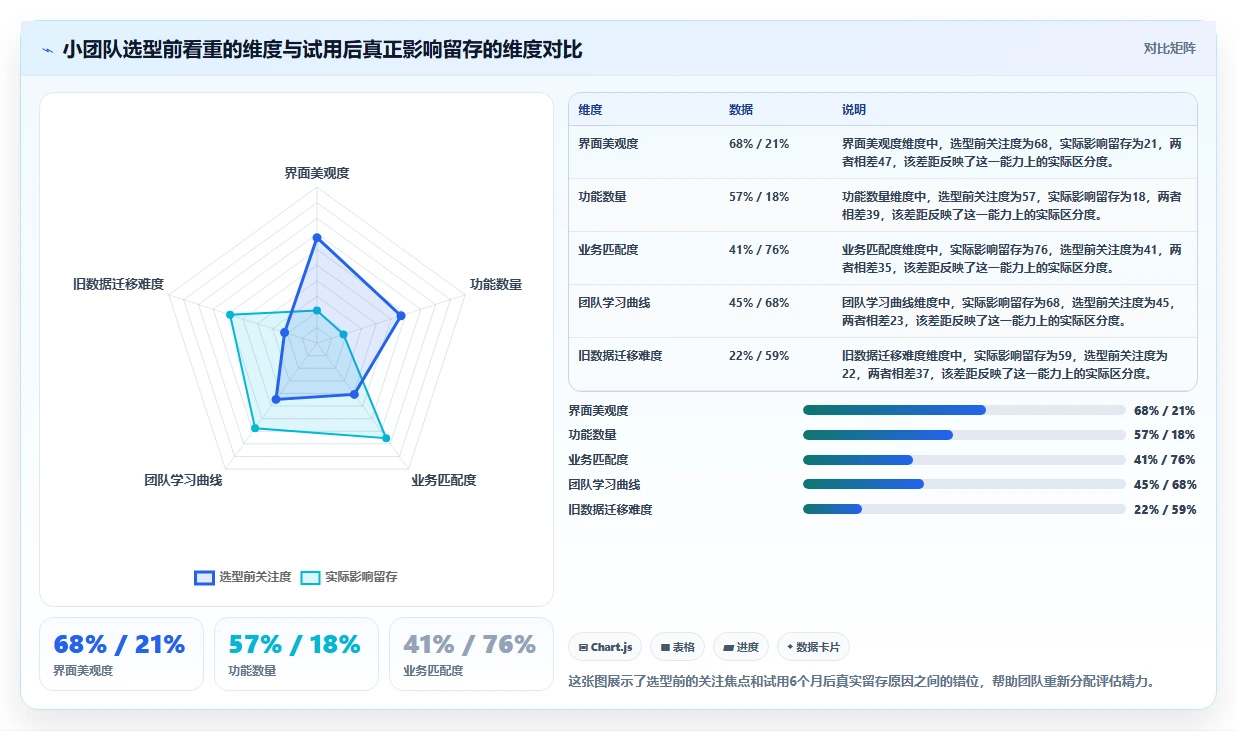Toggle 选型前关注度 legend swatch
1237x731 pixels.
[x=204, y=577]
